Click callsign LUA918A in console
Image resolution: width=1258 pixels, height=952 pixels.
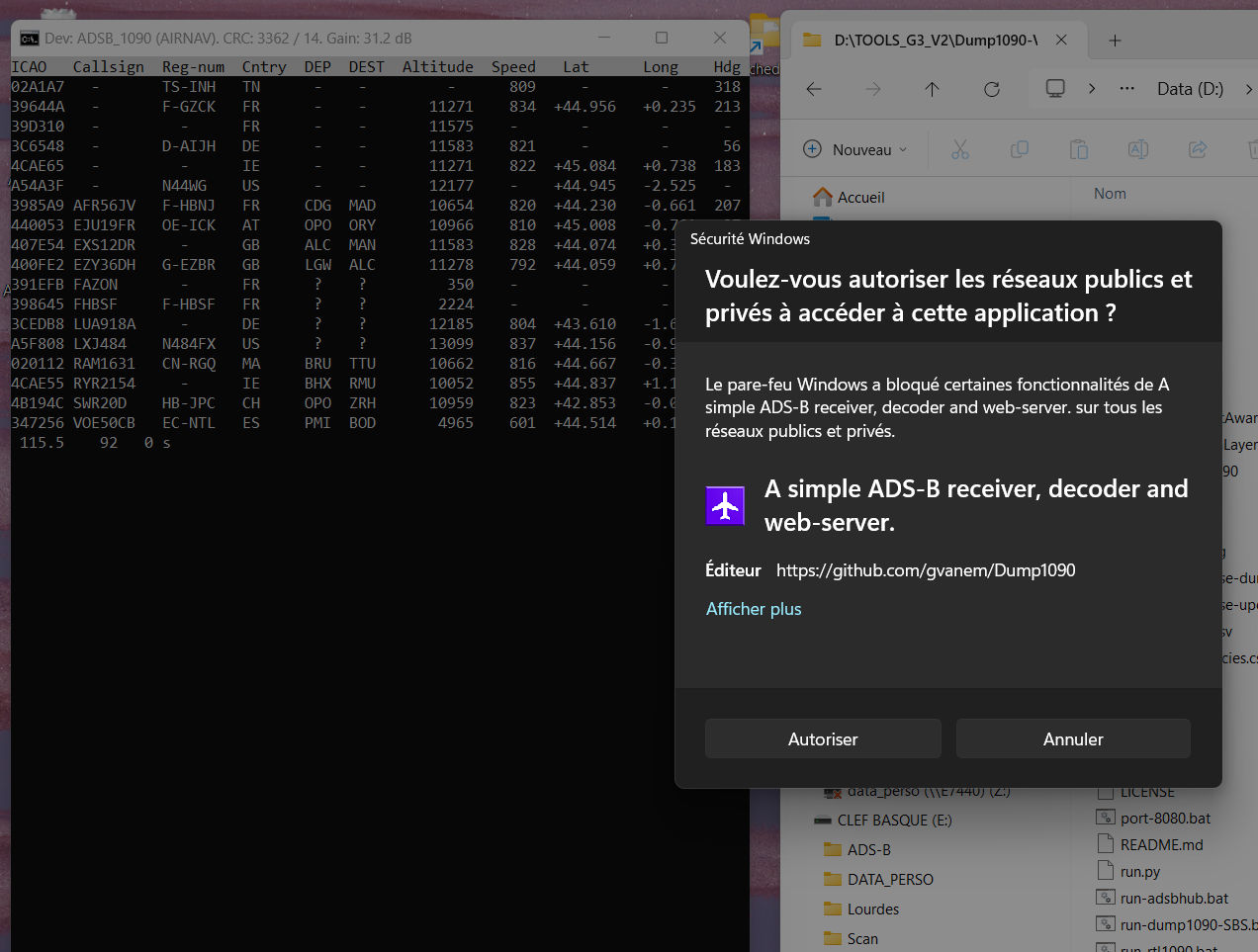pyautogui.click(x=105, y=324)
